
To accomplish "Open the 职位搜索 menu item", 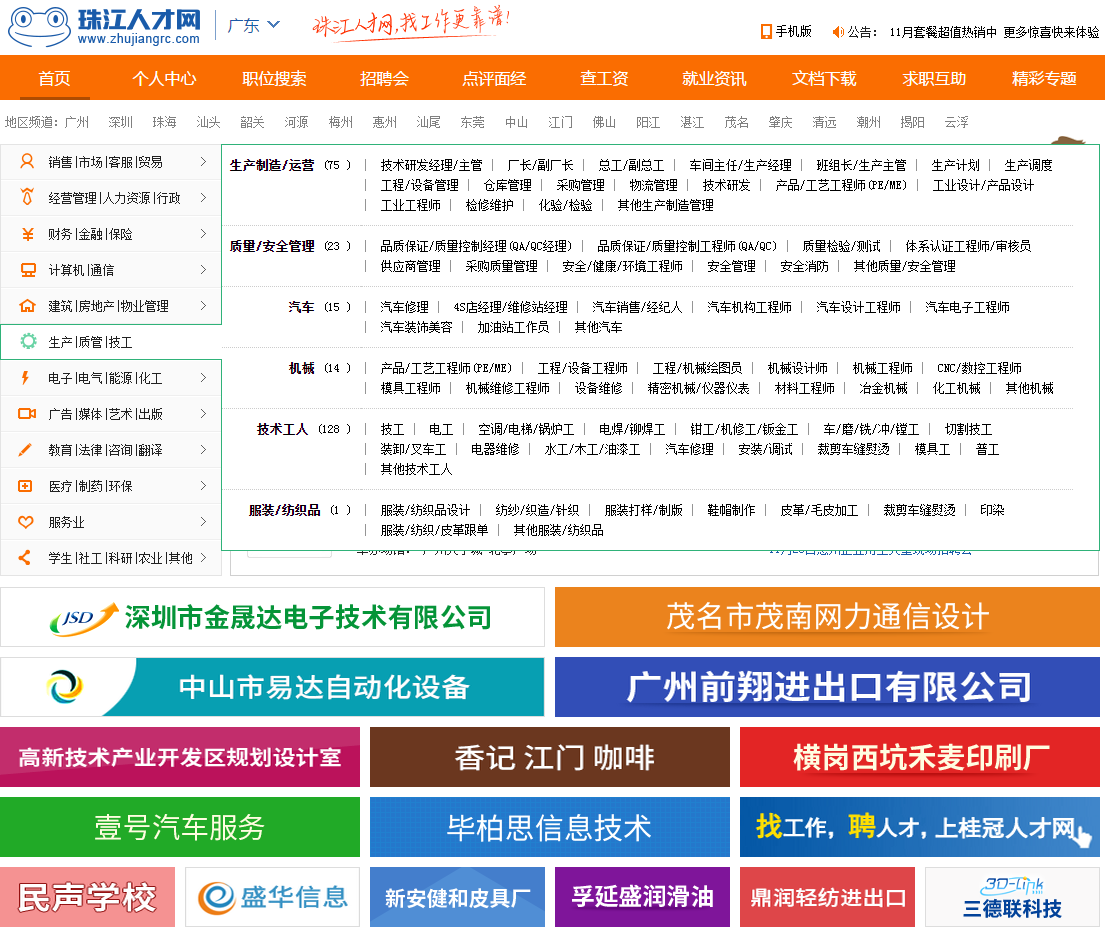I will 274,78.
